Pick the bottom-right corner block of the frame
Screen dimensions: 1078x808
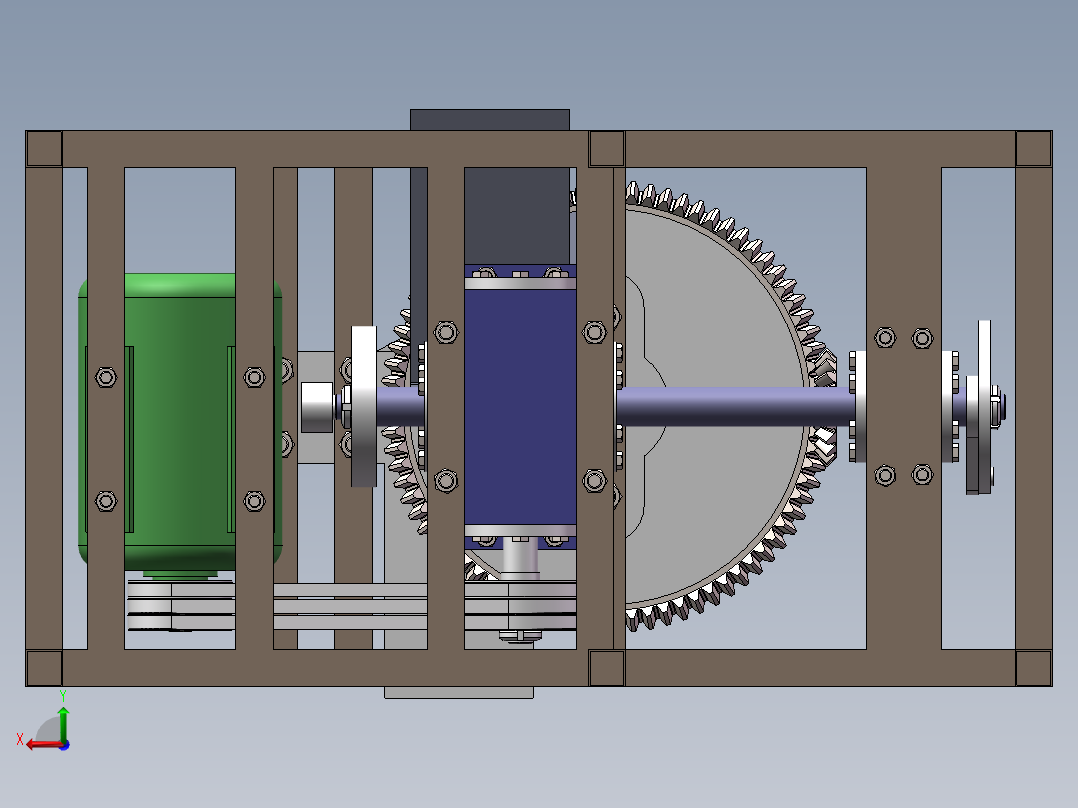click(x=1033, y=668)
